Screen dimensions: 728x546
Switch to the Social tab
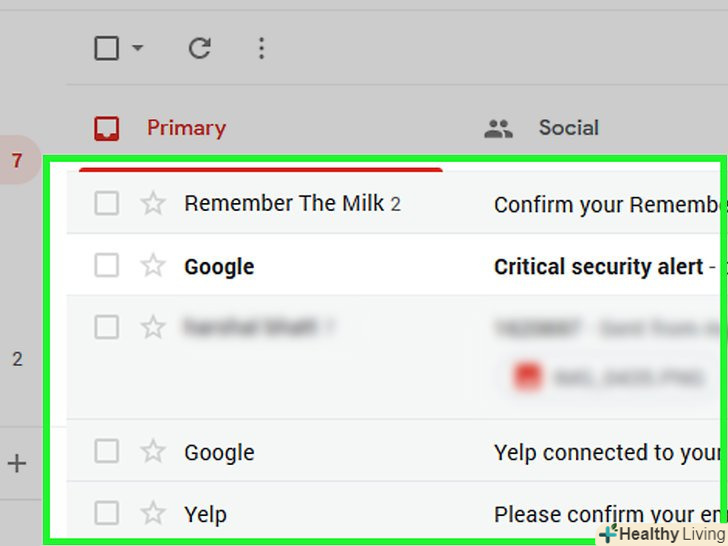(568, 128)
